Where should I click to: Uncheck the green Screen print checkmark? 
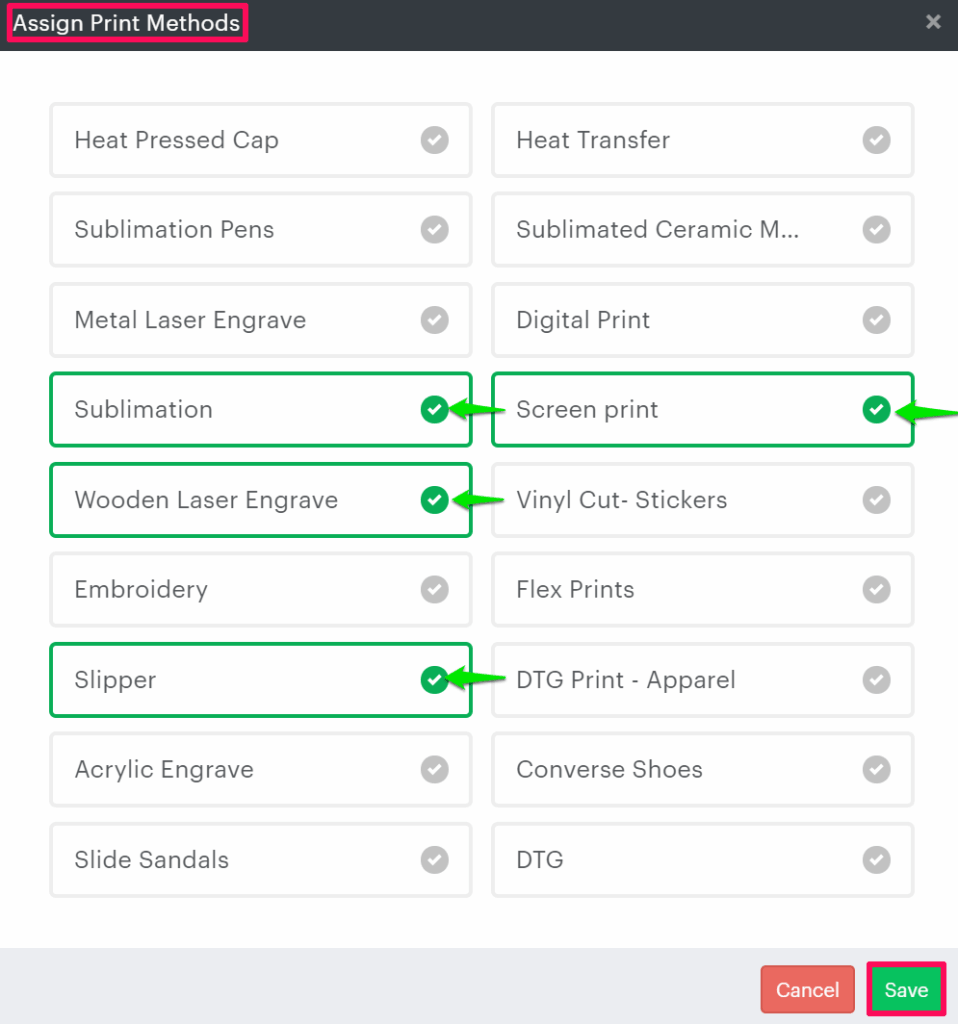(x=876, y=410)
